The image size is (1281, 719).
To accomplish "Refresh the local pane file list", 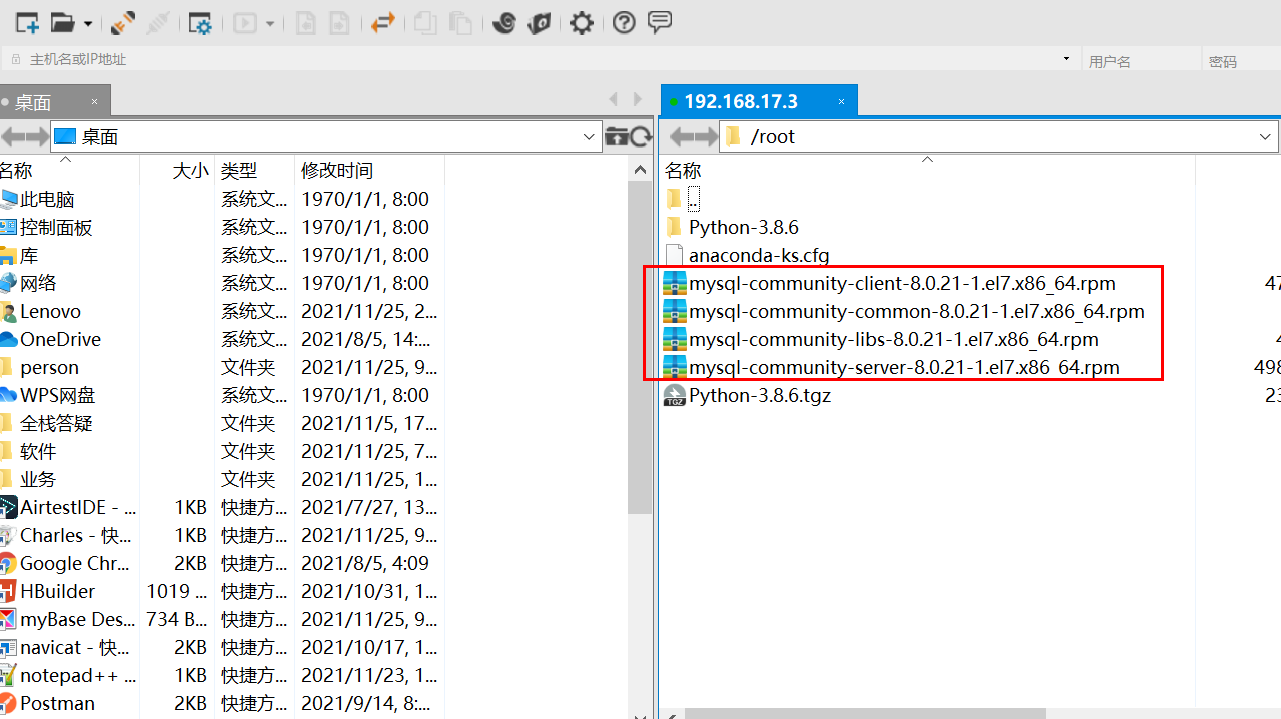I will [x=641, y=136].
